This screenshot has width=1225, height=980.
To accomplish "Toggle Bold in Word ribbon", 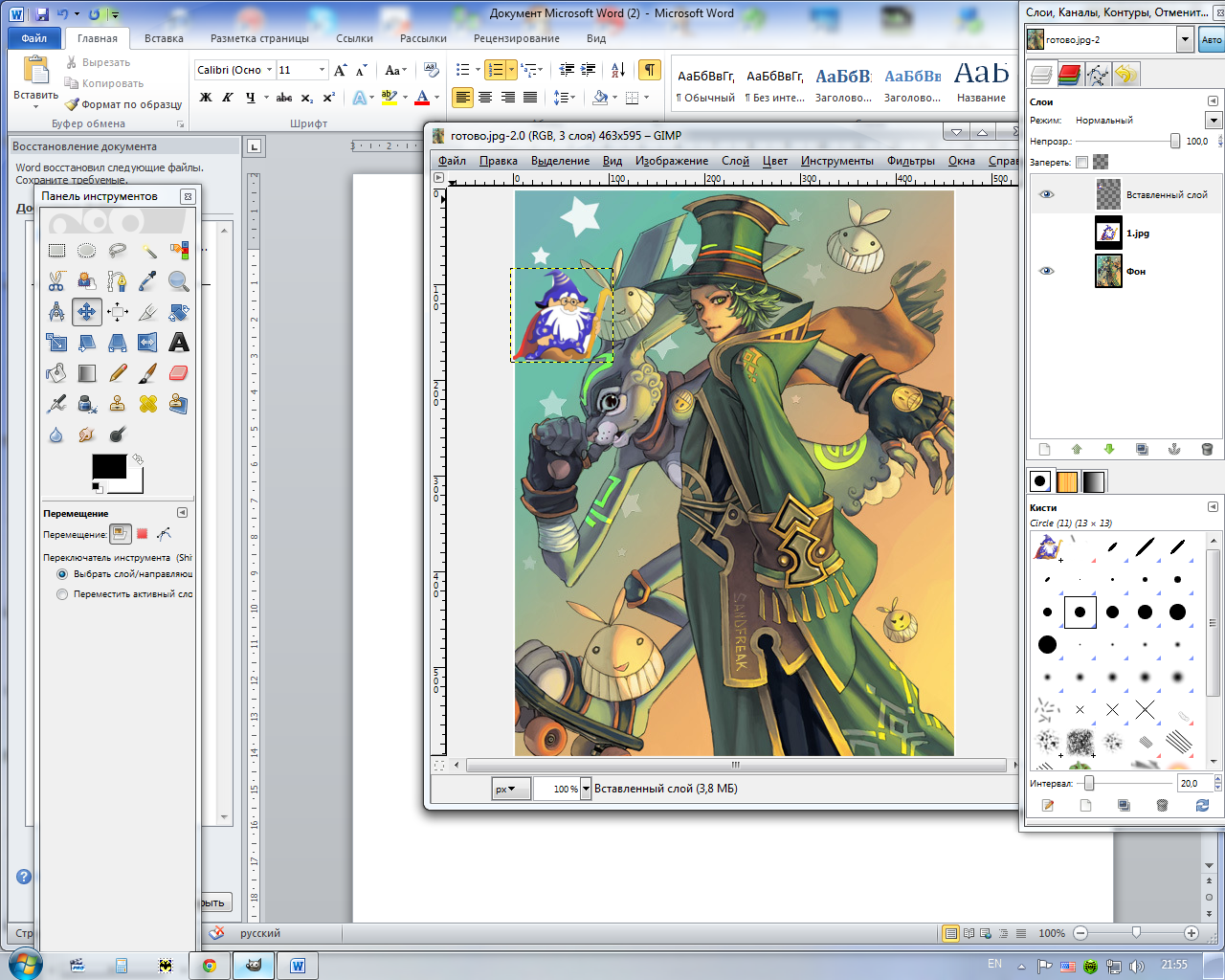I will (x=205, y=98).
